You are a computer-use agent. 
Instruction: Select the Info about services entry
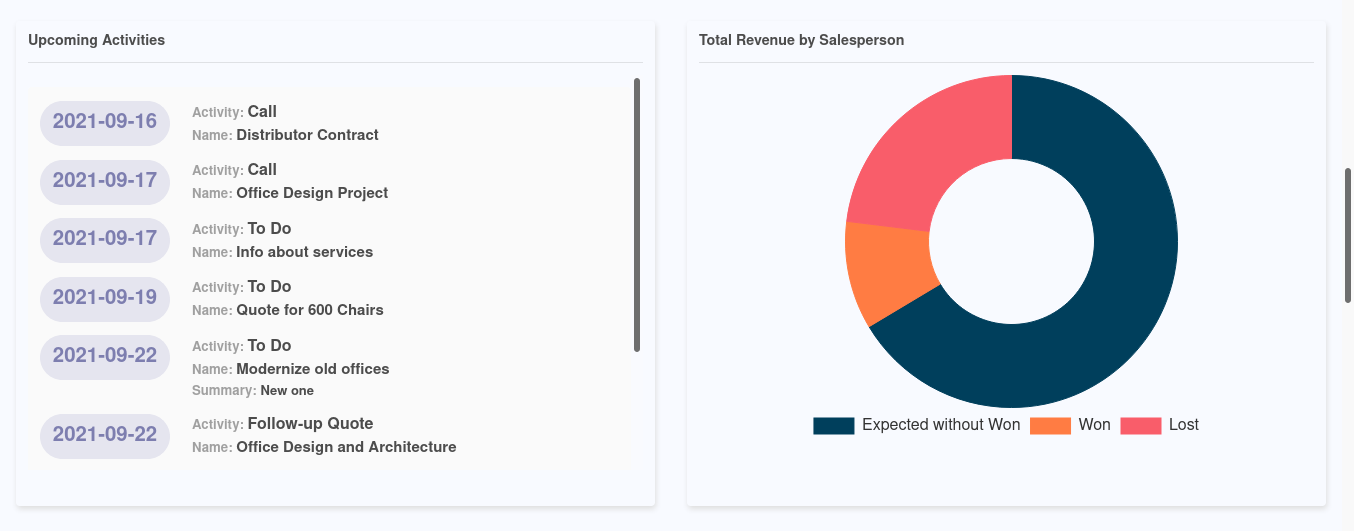point(304,252)
